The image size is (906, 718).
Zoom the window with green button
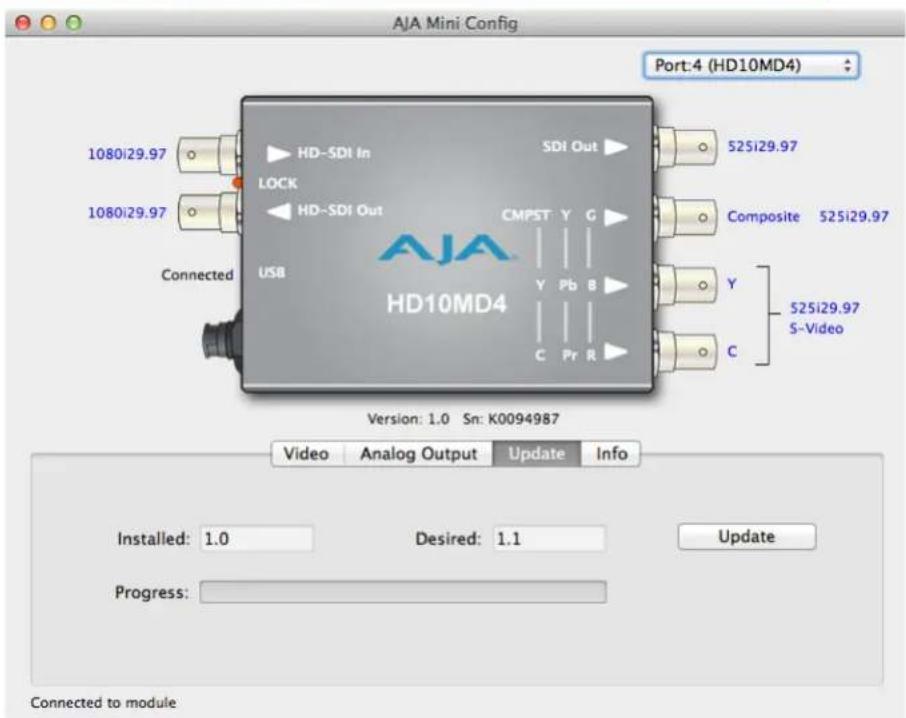pyautogui.click(x=74, y=23)
